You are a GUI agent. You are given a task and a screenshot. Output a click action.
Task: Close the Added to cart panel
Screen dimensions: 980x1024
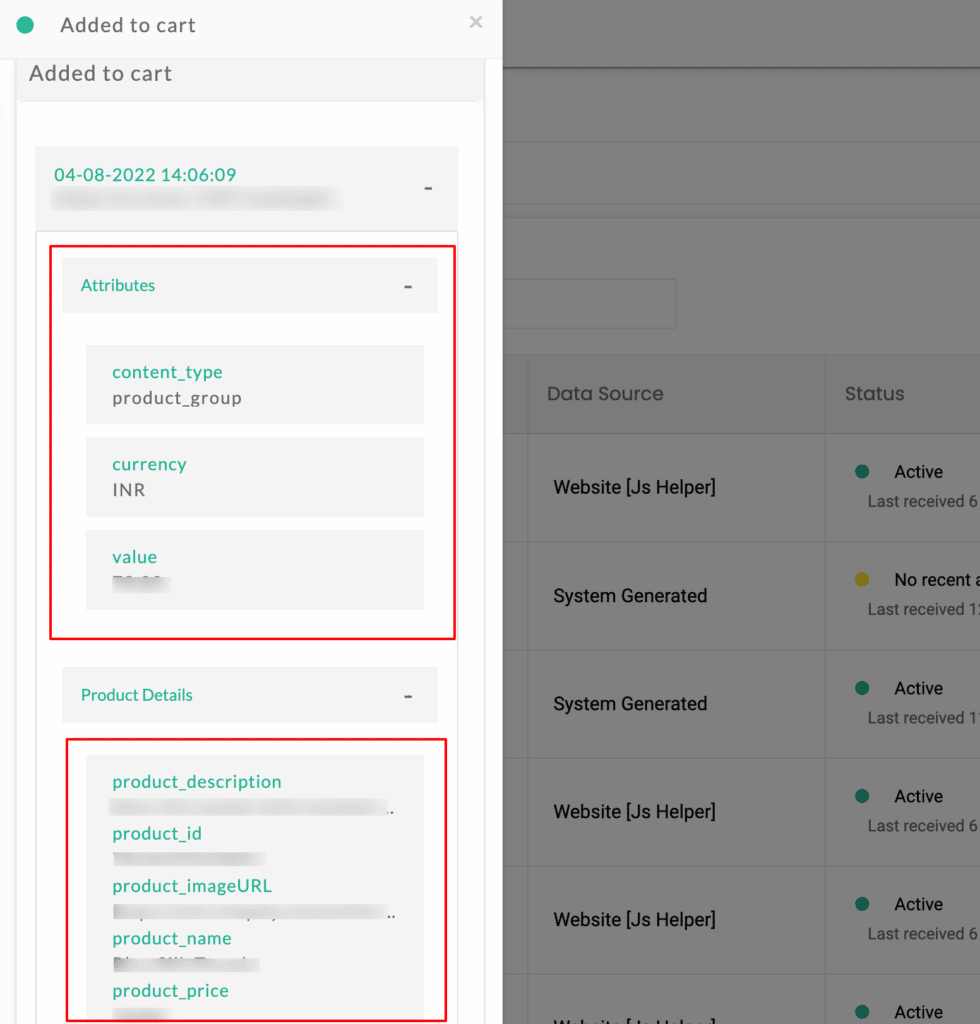(x=476, y=22)
